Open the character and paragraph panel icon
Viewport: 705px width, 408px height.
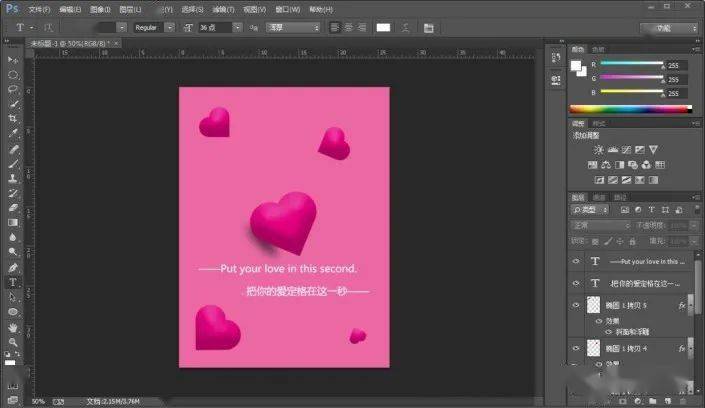tap(426, 27)
